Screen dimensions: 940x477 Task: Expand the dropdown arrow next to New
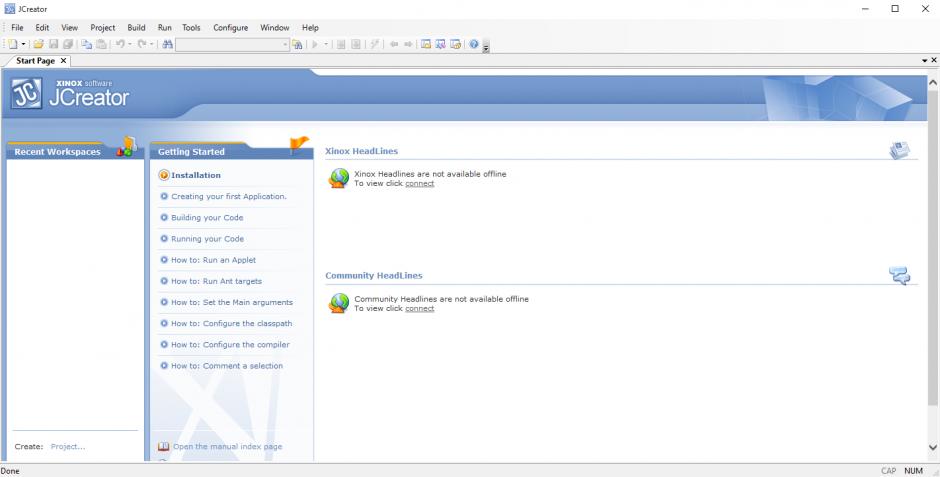pyautogui.click(x=24, y=44)
